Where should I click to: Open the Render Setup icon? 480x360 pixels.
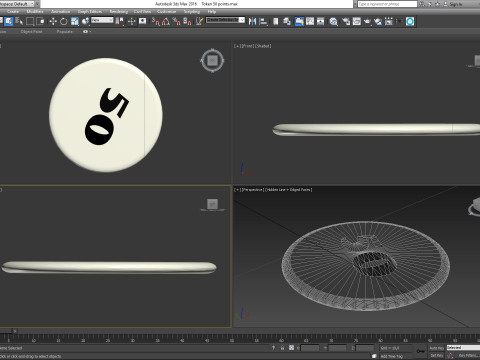(346, 22)
